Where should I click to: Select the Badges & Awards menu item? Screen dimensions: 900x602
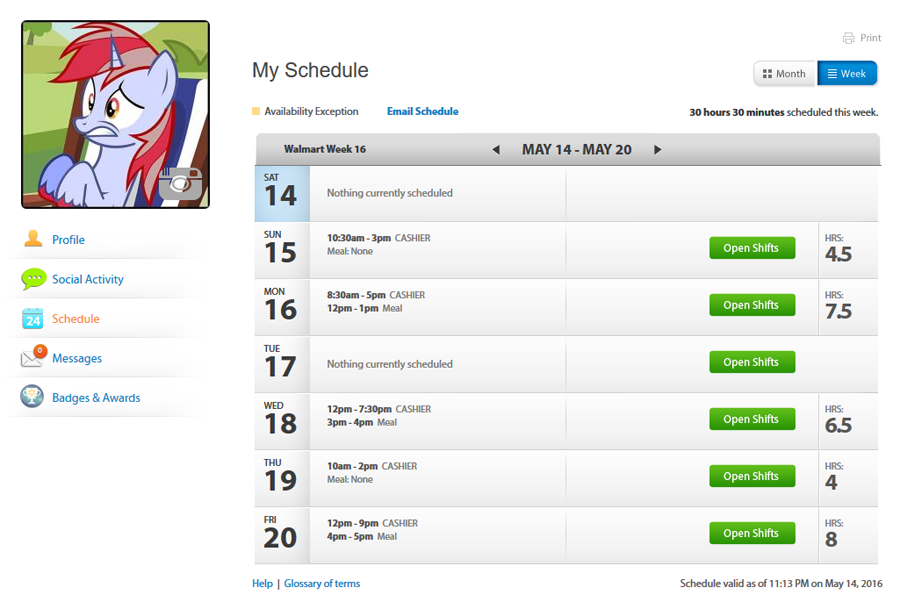coord(96,398)
